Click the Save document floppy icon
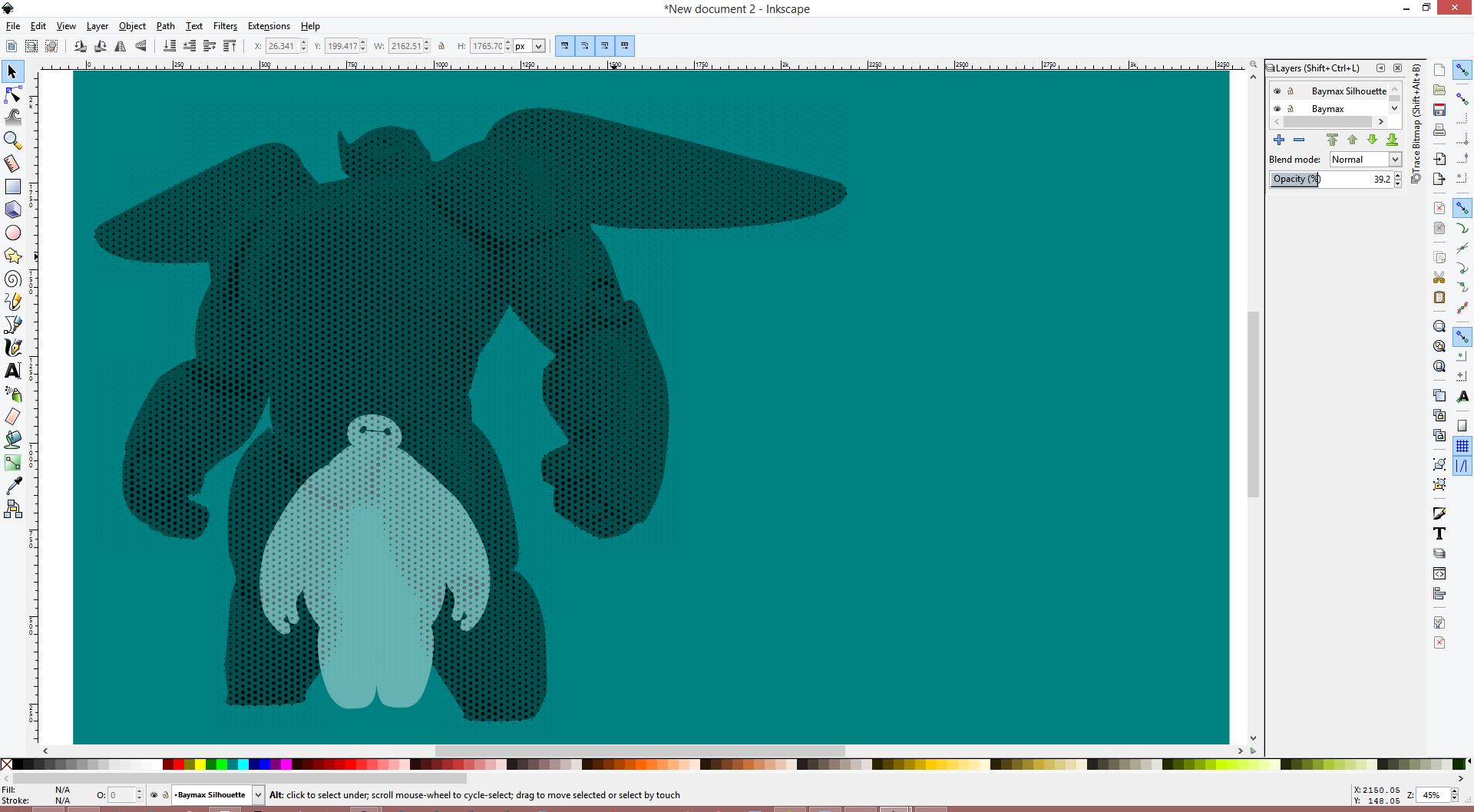The image size is (1474, 812). tap(1439, 110)
